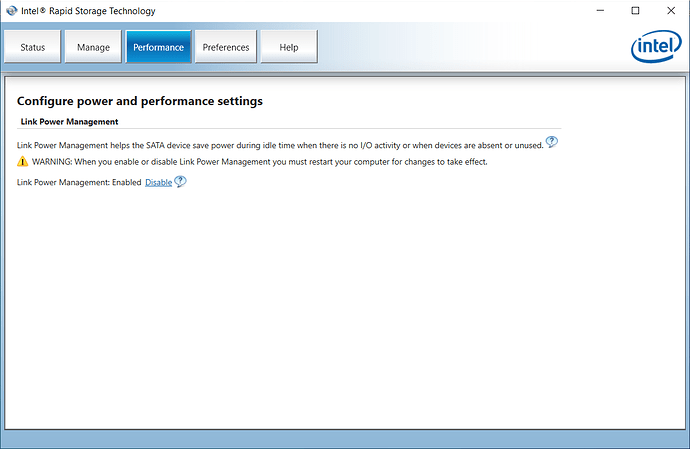Switch to the Manage tab
Screen dimensions: 690x449
(x=93, y=47)
